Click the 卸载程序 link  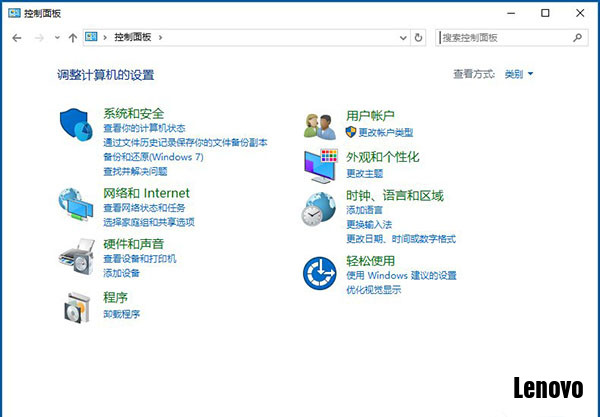pyautogui.click(x=121, y=314)
